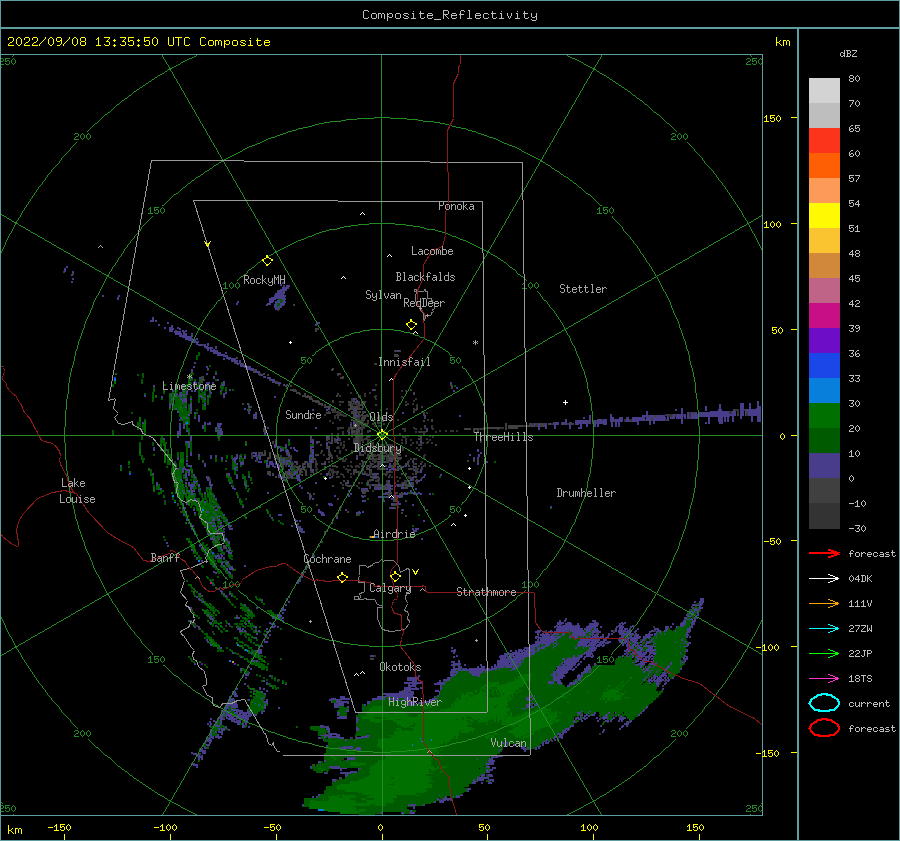Select the magenta 18TS arrow legend entry
Viewport: 900px width, 841px height.
click(x=824, y=678)
